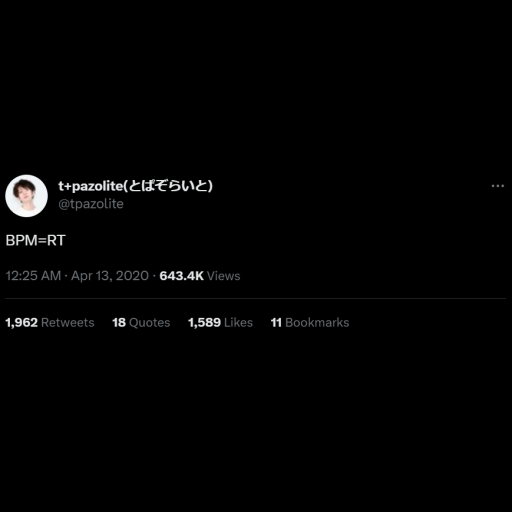
Task: Select the BPM=RT tweet text
Action: (35, 240)
